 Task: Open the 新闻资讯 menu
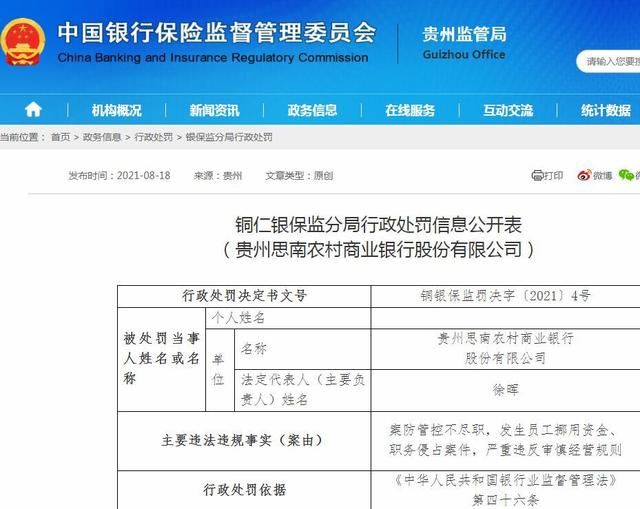click(x=214, y=110)
